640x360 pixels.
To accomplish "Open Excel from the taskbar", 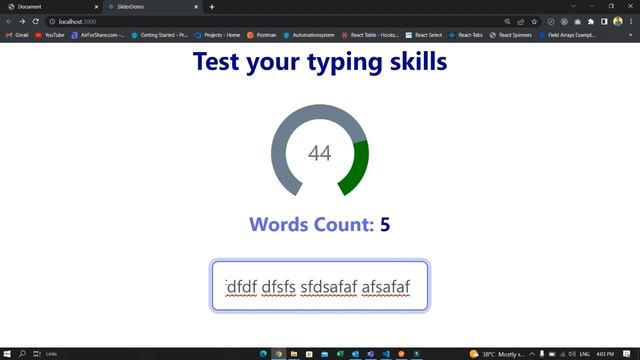I will coord(340,354).
